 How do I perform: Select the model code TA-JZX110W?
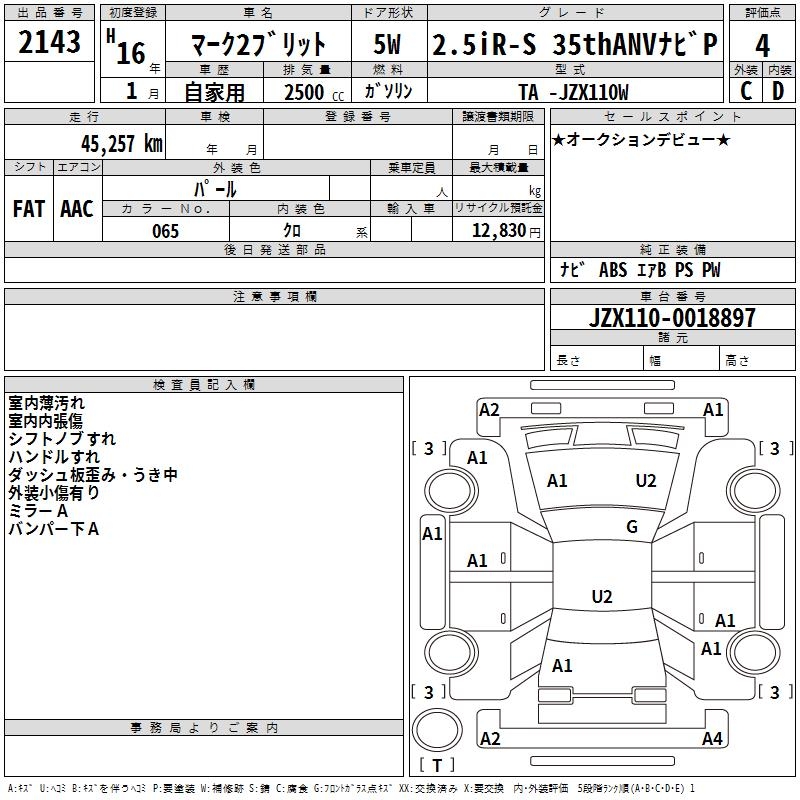click(x=573, y=92)
